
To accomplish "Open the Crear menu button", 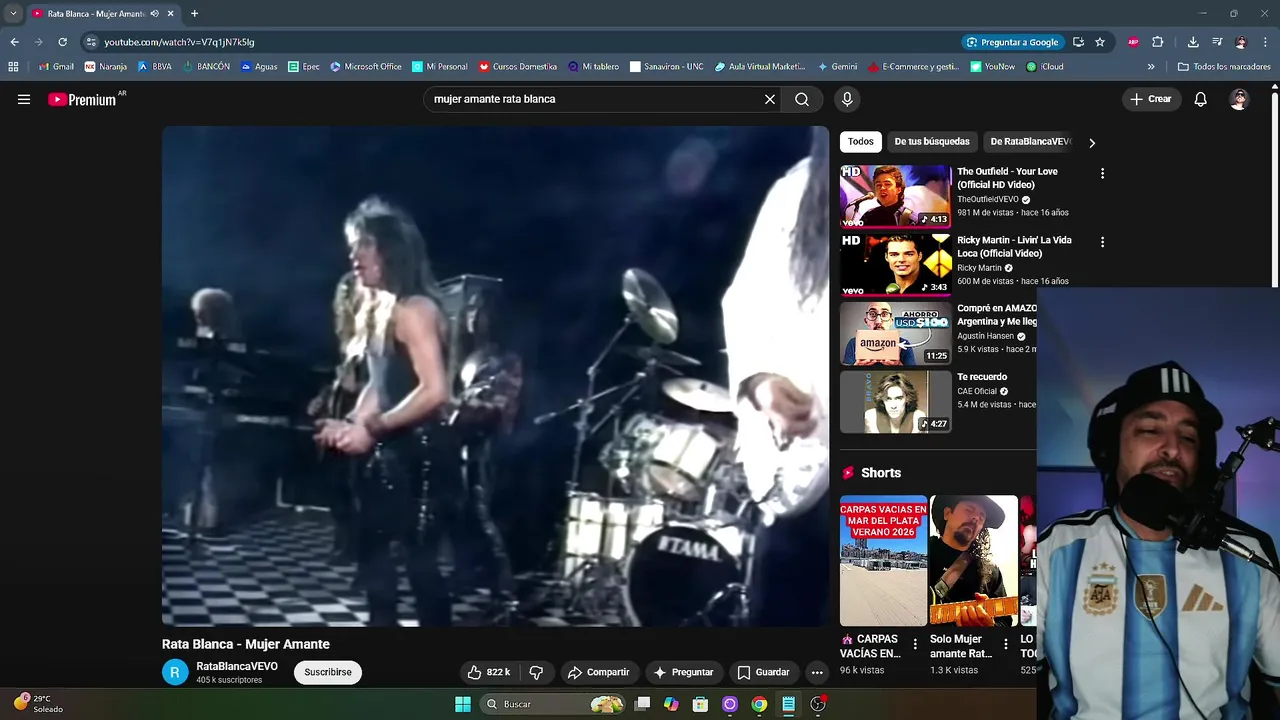I will tap(1151, 99).
